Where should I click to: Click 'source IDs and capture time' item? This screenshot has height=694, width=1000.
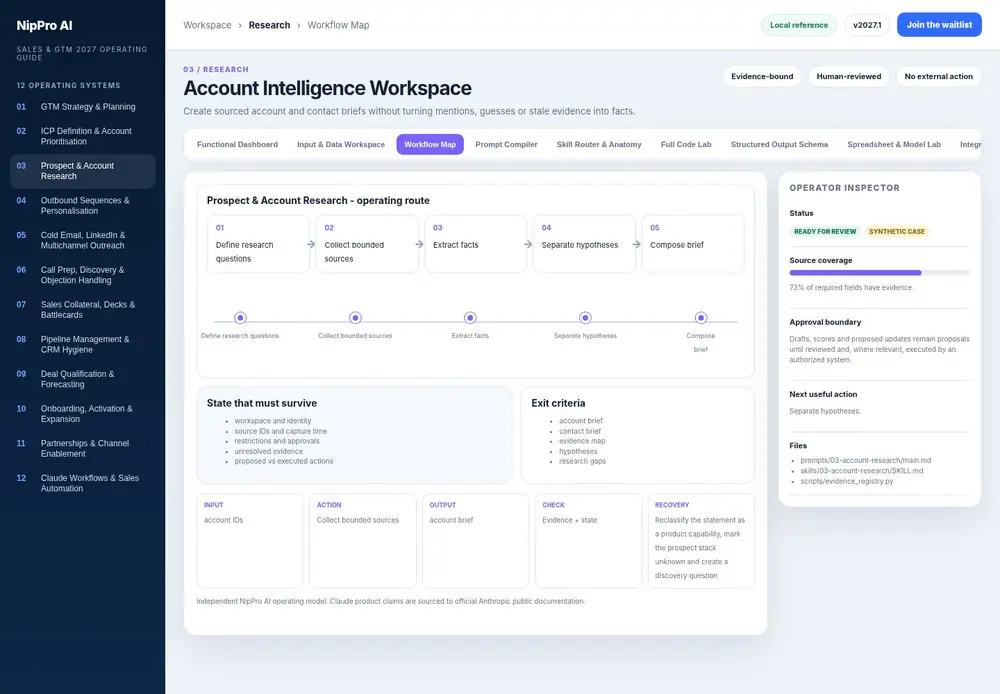click(x=281, y=431)
